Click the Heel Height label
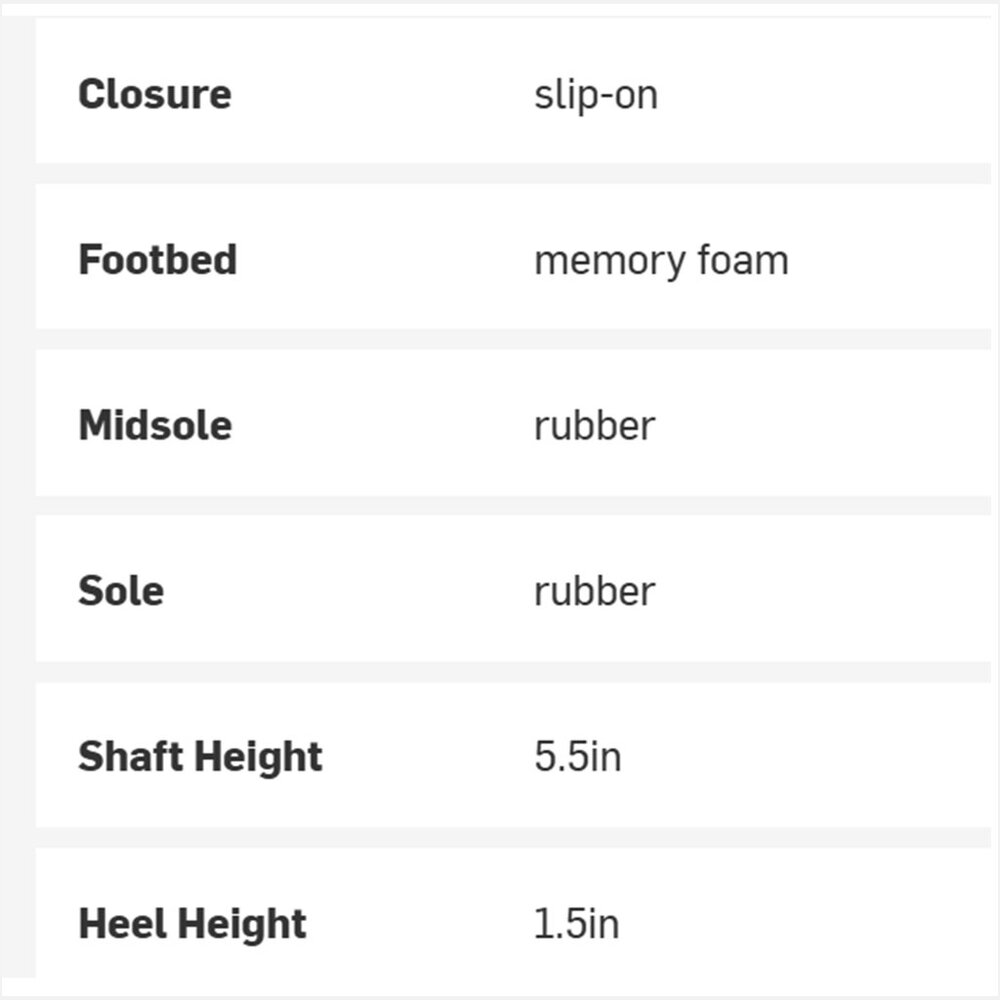The image size is (1000, 1000). pos(192,923)
